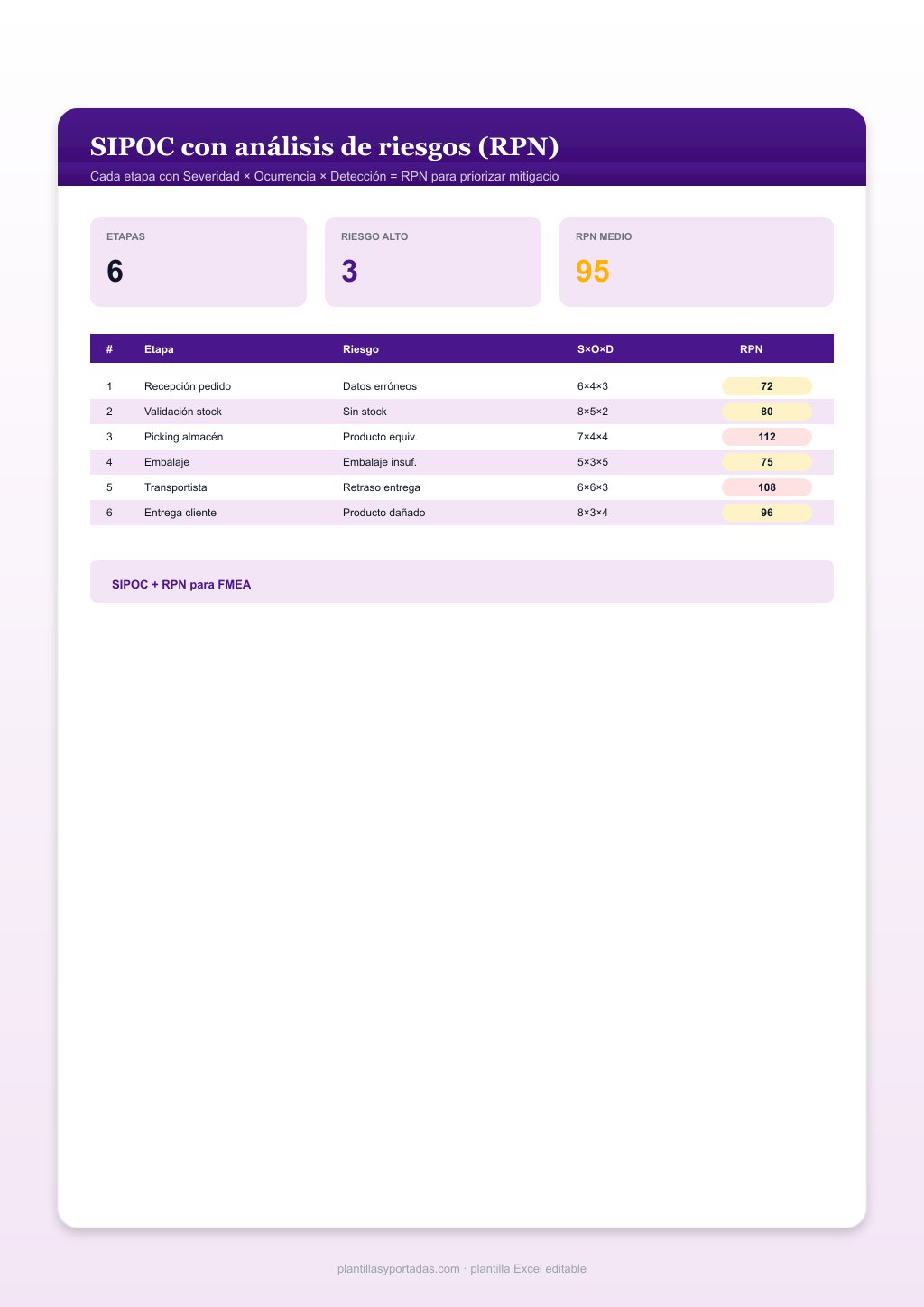Click the 'Producto dañado' risk cell
Screen dimensions: 924x1307
[384, 513]
